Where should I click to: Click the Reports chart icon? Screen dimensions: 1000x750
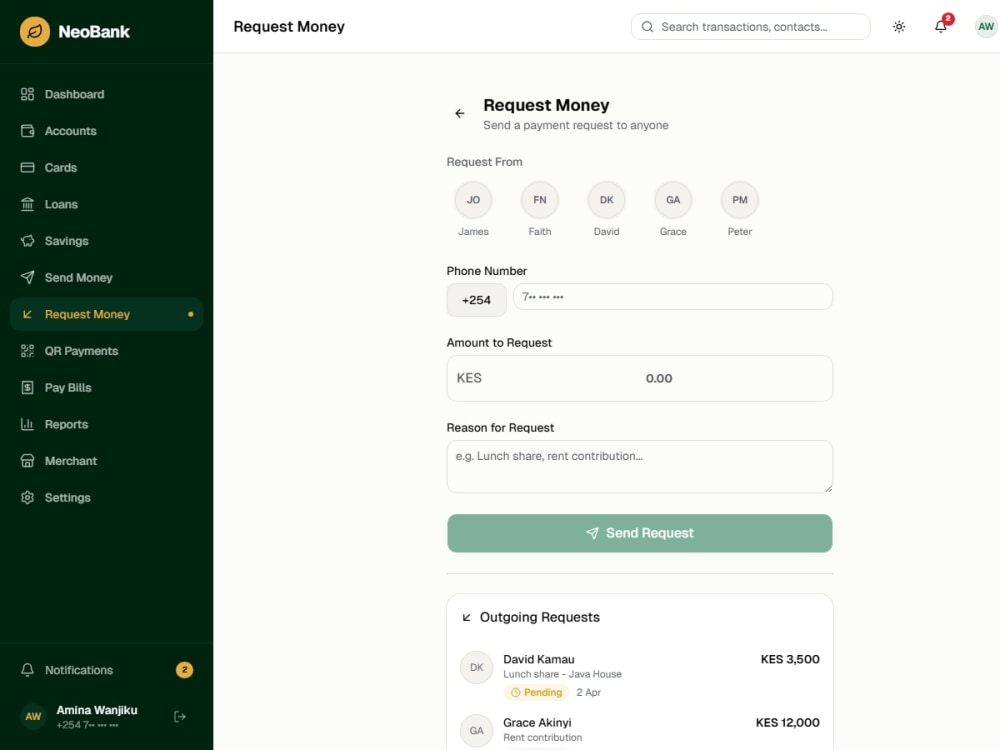(27, 424)
